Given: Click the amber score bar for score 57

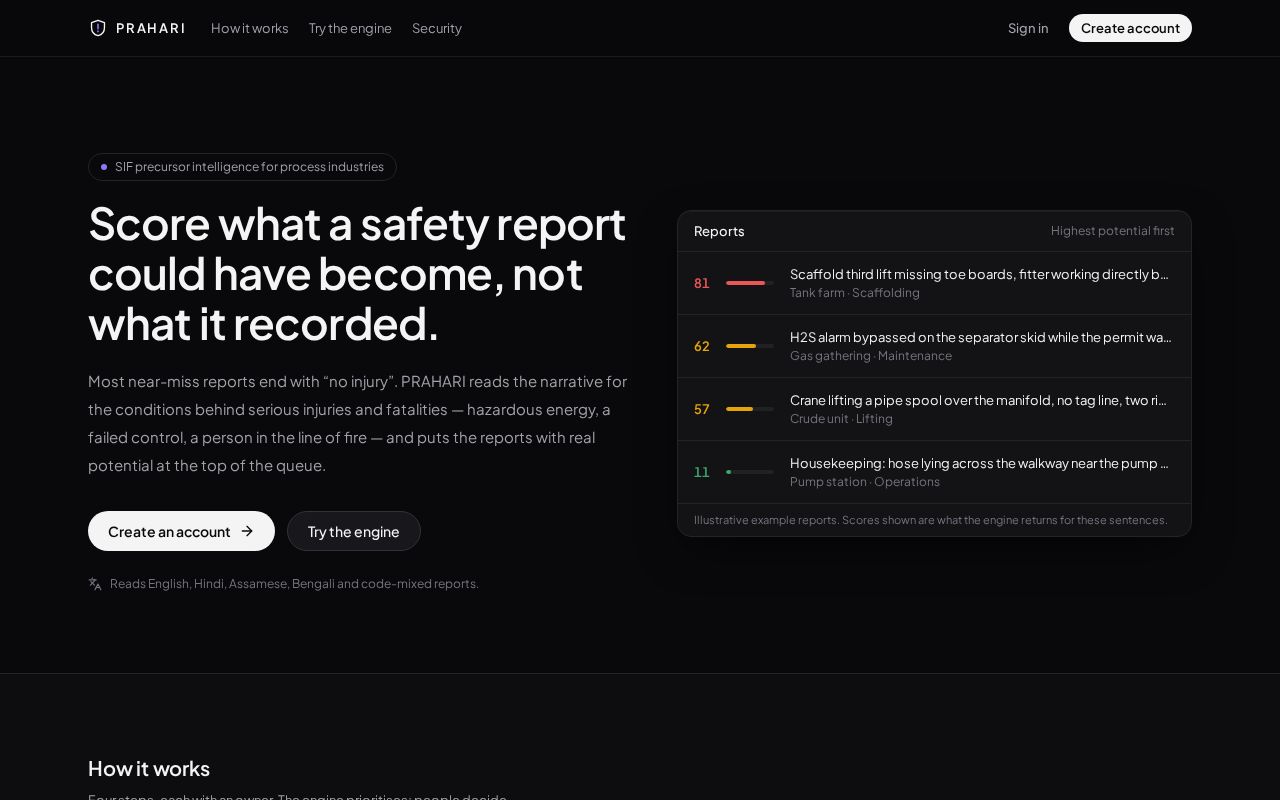Looking at the screenshot, I should (x=750, y=409).
